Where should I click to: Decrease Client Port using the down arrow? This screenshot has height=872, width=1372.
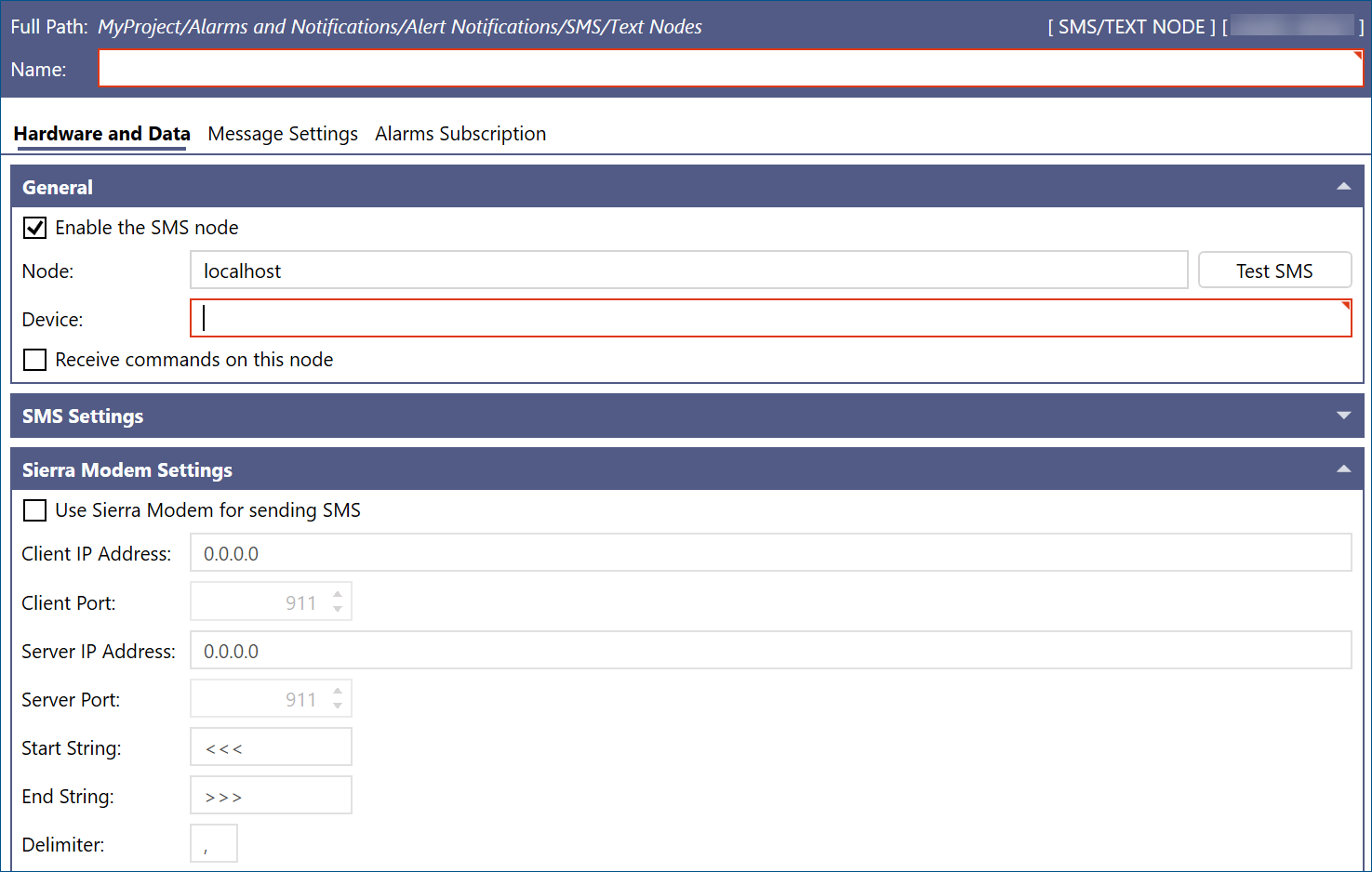pyautogui.click(x=338, y=609)
